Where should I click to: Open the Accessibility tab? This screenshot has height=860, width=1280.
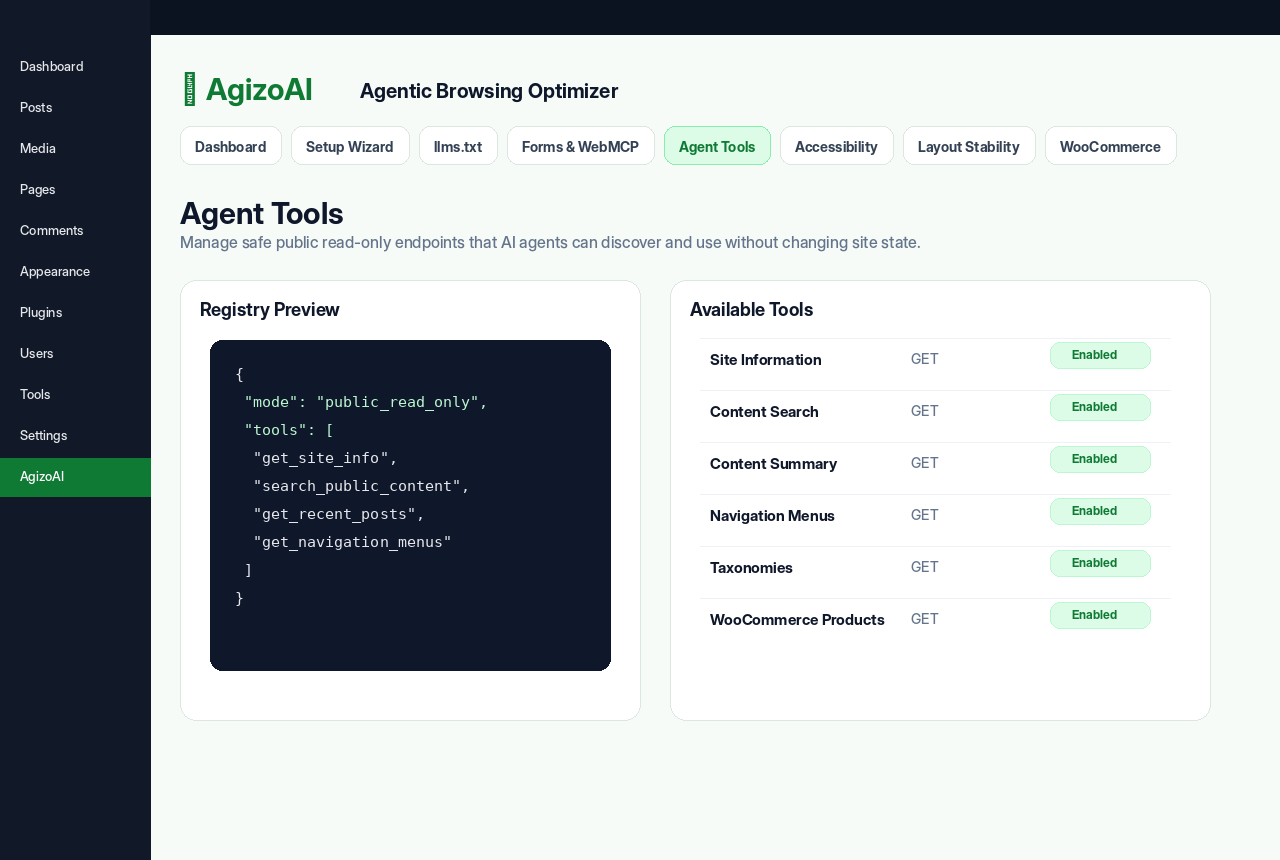coord(836,146)
